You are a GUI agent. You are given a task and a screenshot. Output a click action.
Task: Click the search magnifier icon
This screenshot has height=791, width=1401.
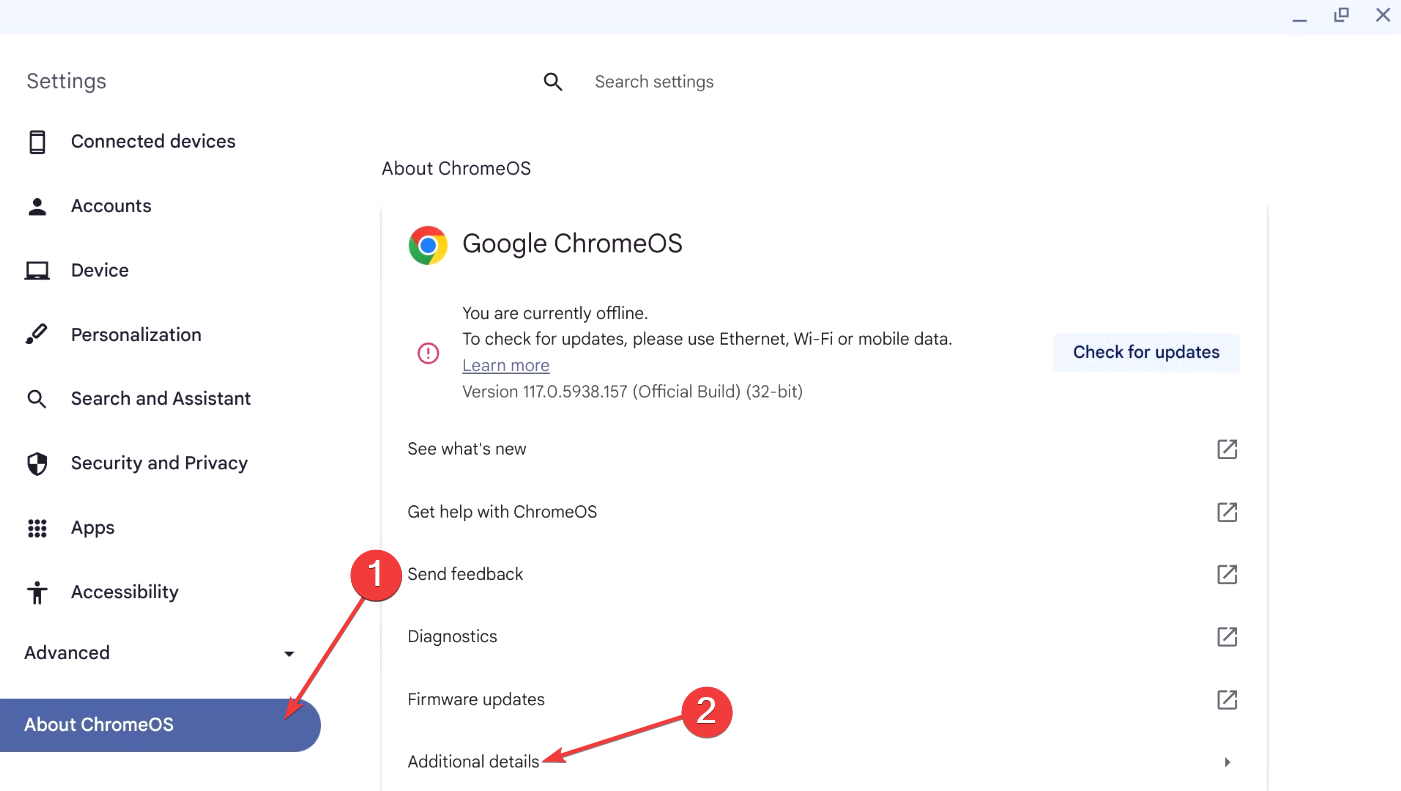point(553,82)
